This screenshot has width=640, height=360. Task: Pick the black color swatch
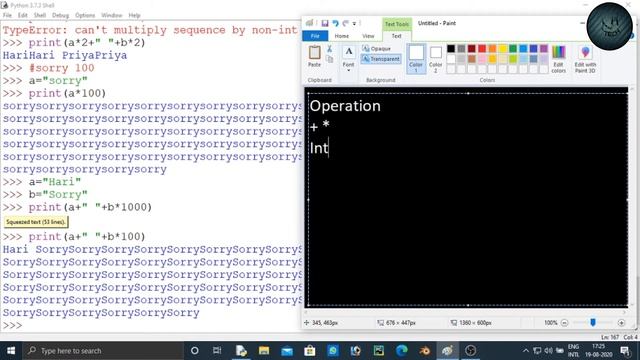tap(451, 49)
